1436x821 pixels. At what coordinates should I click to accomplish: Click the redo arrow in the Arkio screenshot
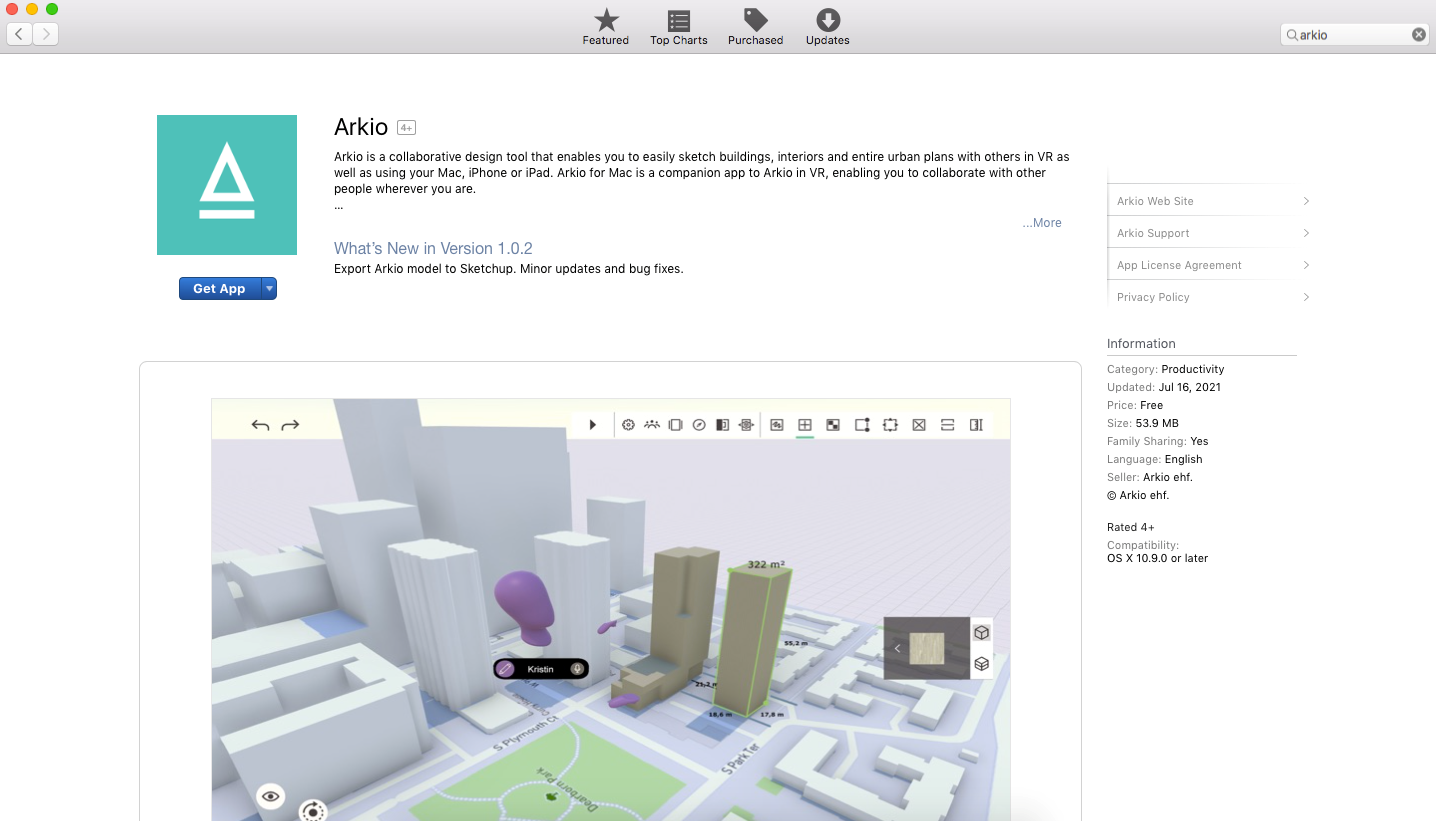[x=290, y=425]
